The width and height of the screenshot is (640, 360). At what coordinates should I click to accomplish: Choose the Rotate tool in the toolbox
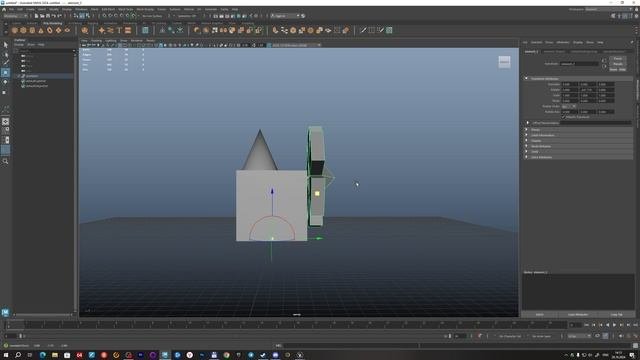click(x=5, y=82)
